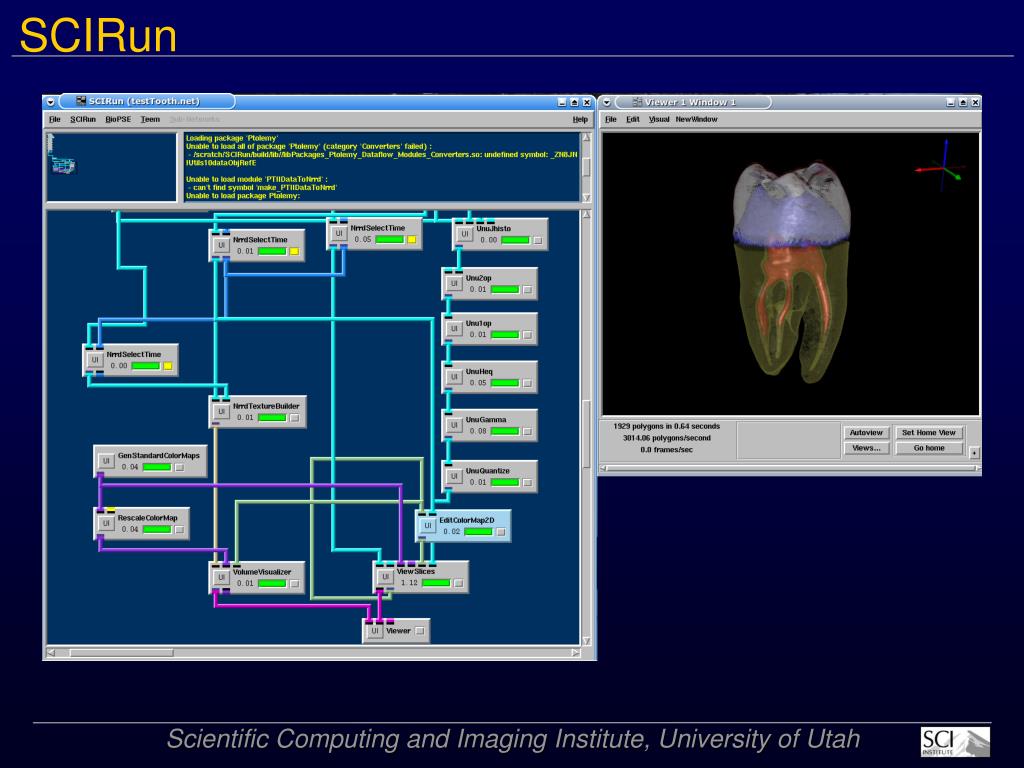Click the Viewer window horizontal scrollbar
The width and height of the screenshot is (1024, 768).
tap(790, 468)
